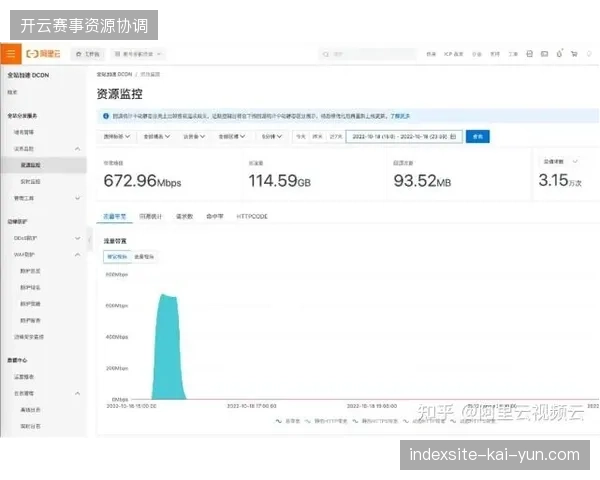Click the calendar icon in date field

(x=453, y=137)
